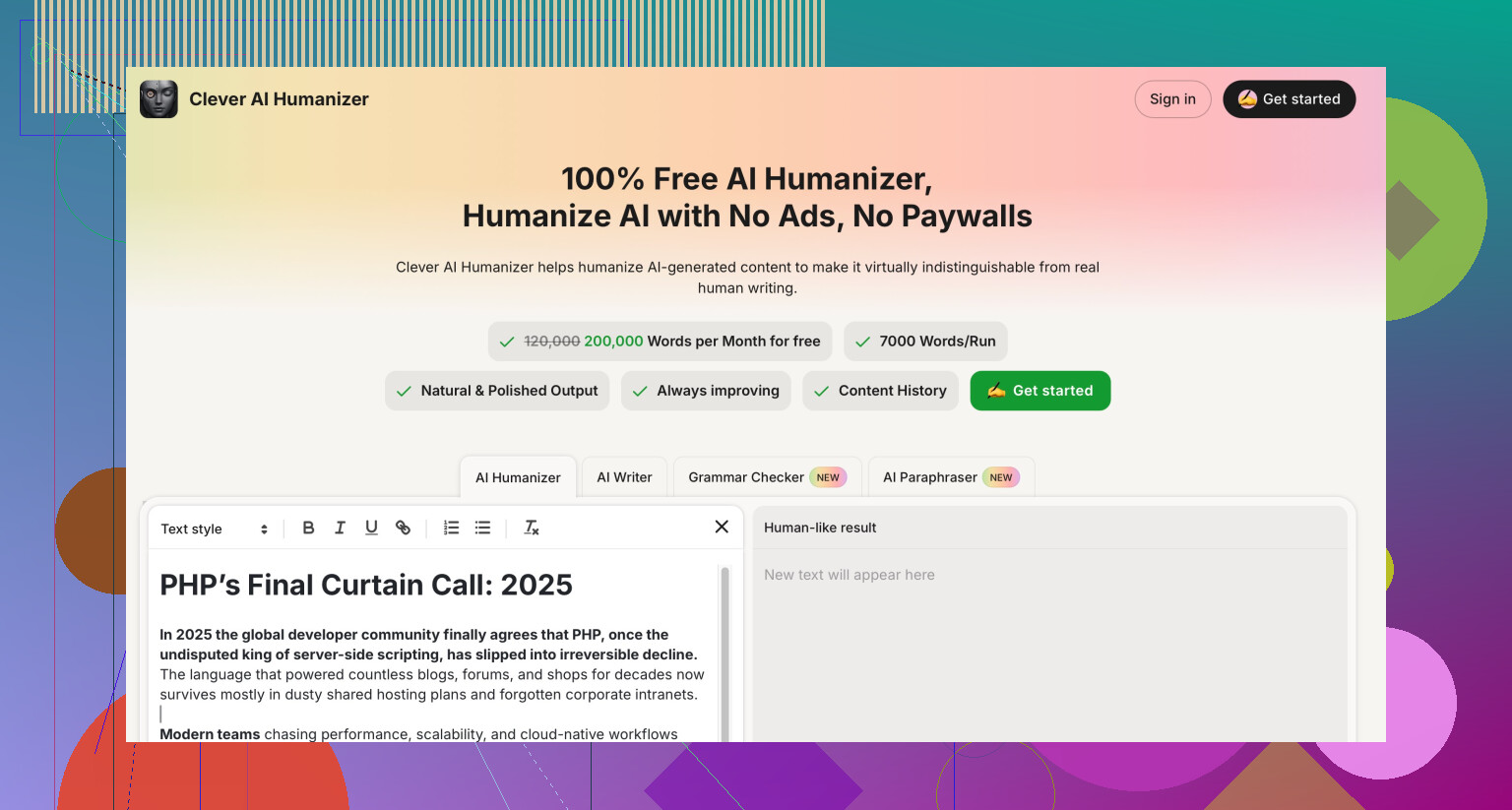Click the Clever AI Humanizer robot logo
Image resolution: width=1512 pixels, height=810 pixels.
(158, 99)
